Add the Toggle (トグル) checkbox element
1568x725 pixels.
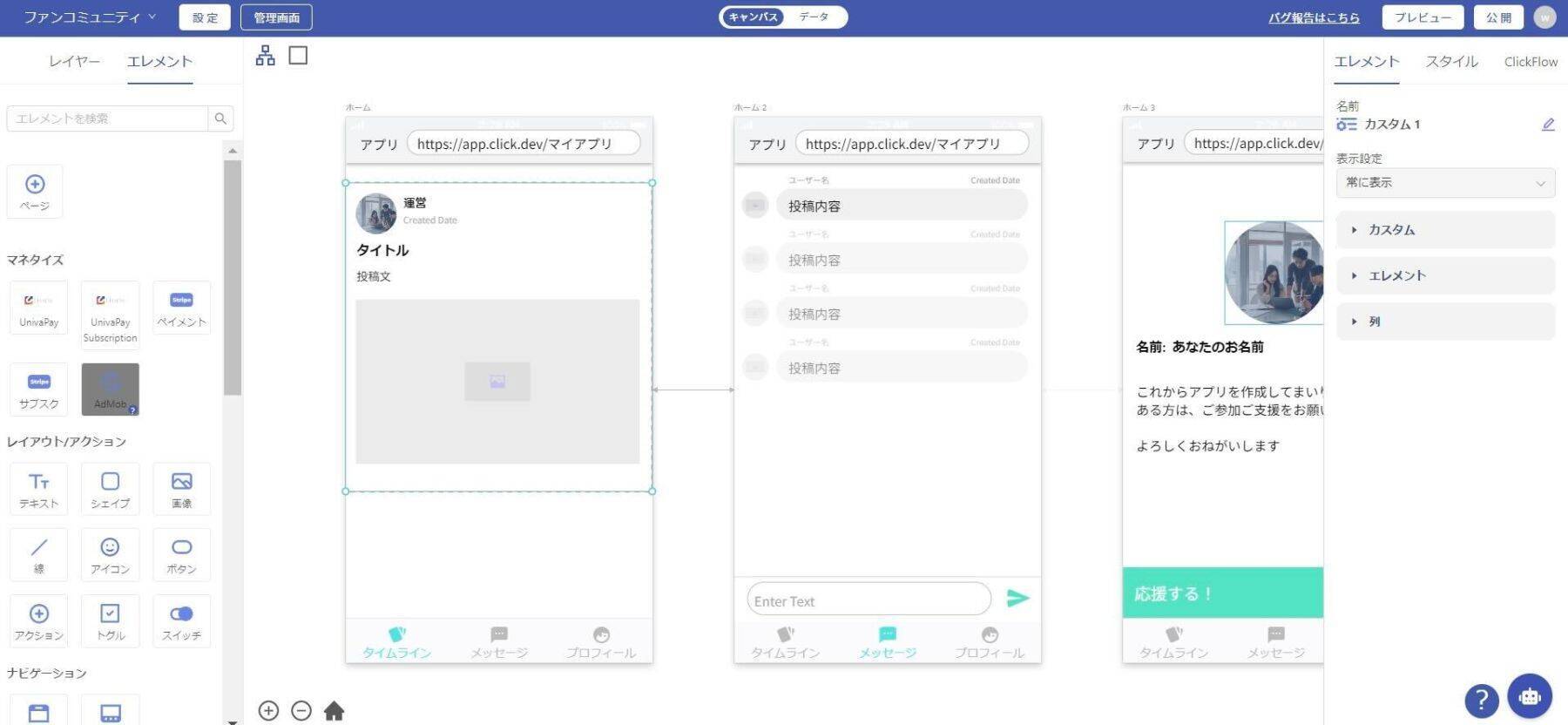pyautogui.click(x=110, y=620)
